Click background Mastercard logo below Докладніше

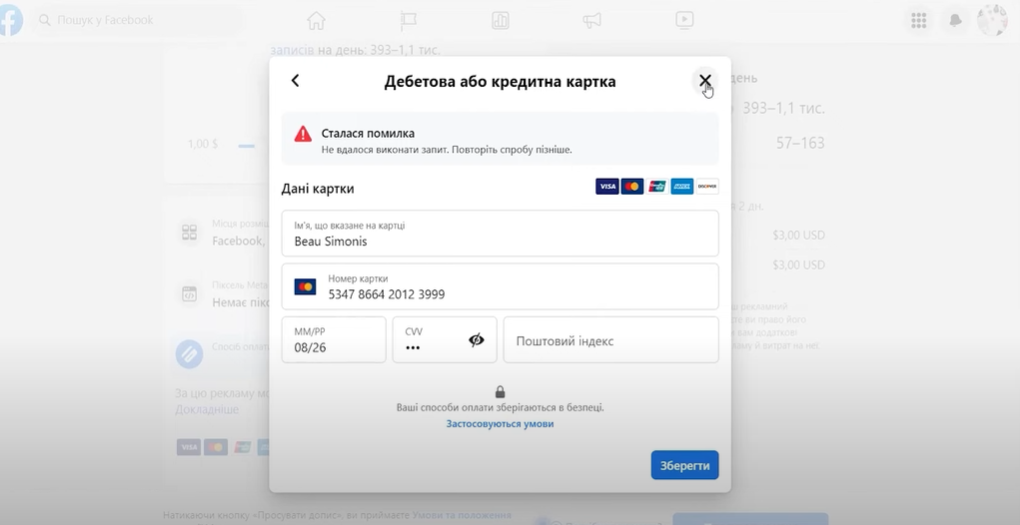pyautogui.click(x=215, y=447)
